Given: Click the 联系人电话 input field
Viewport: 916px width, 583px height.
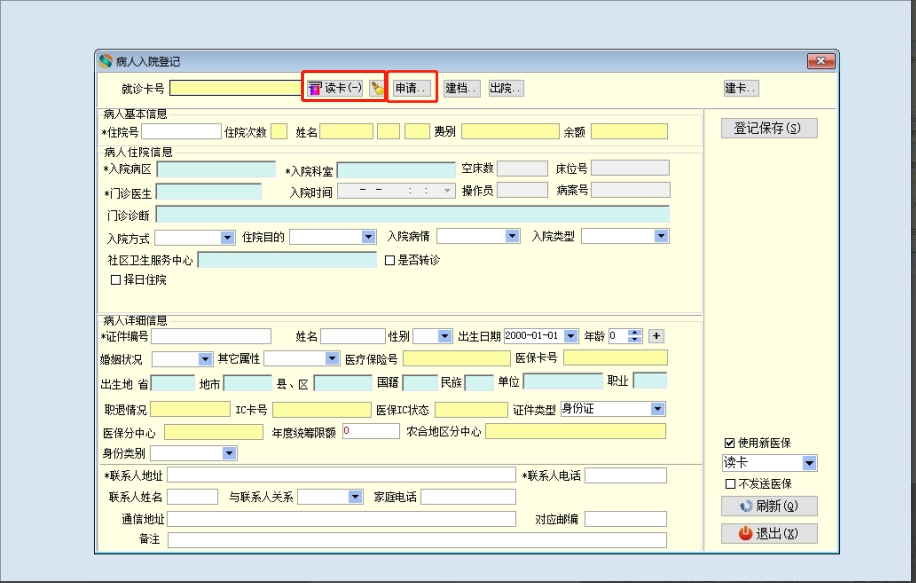Looking at the screenshot, I should coord(626,476).
